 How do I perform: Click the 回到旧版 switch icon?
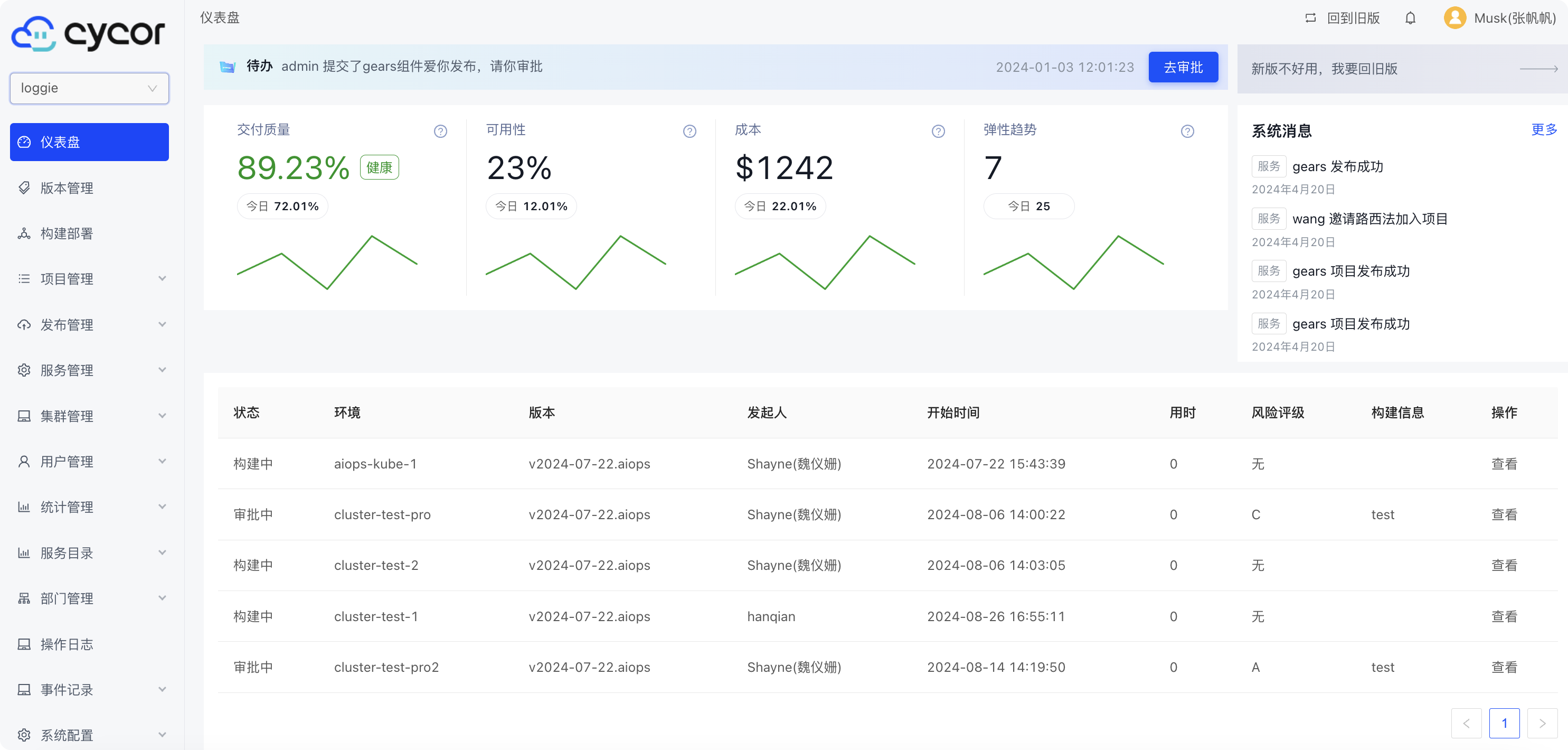1310,18
